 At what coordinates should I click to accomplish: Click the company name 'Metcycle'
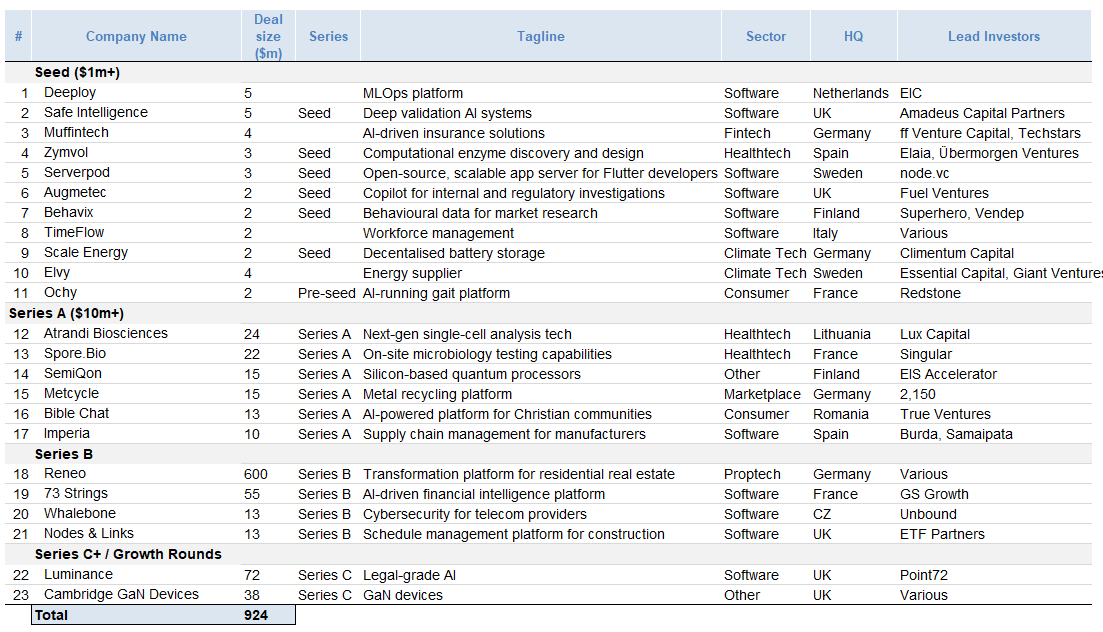click(71, 394)
